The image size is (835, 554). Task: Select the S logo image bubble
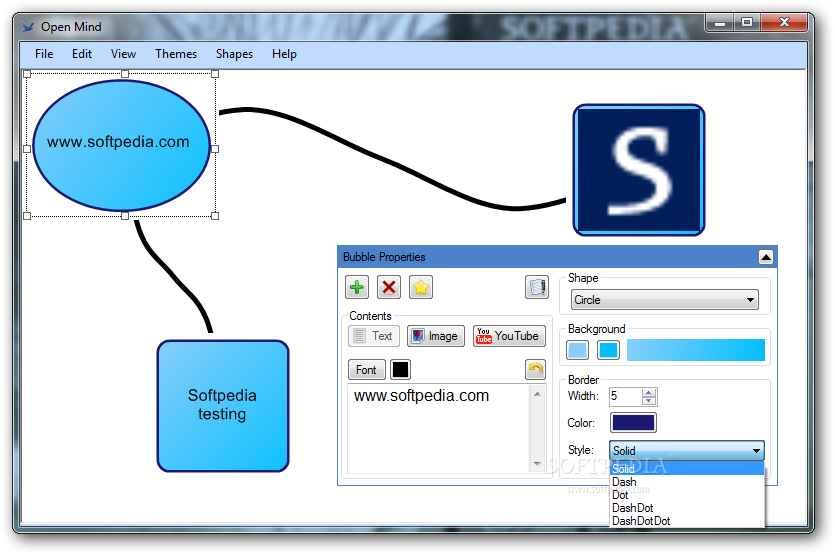pos(639,170)
